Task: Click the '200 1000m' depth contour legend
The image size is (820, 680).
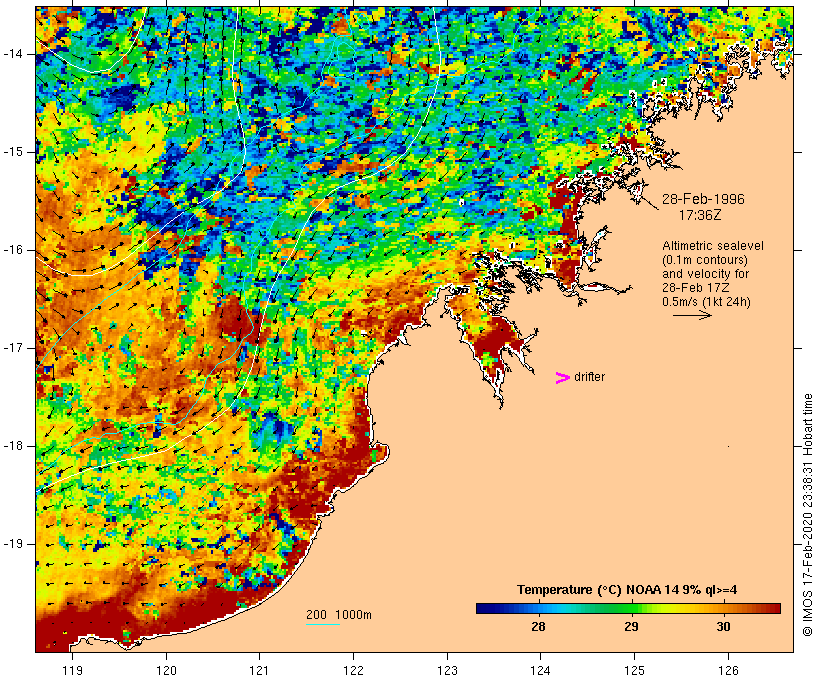Action: (339, 615)
